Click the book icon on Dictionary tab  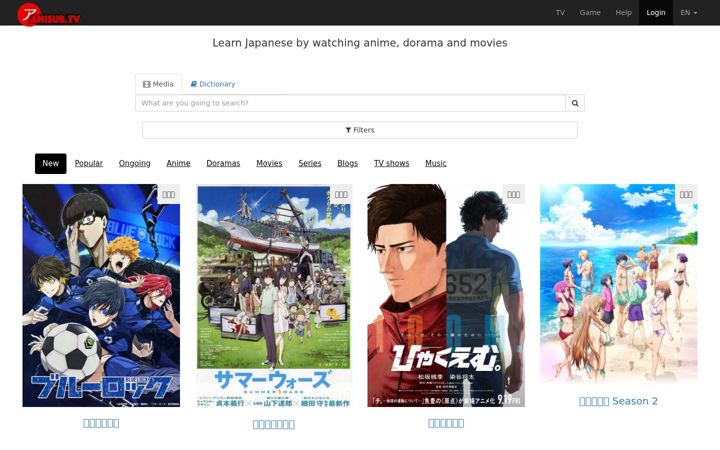point(194,84)
